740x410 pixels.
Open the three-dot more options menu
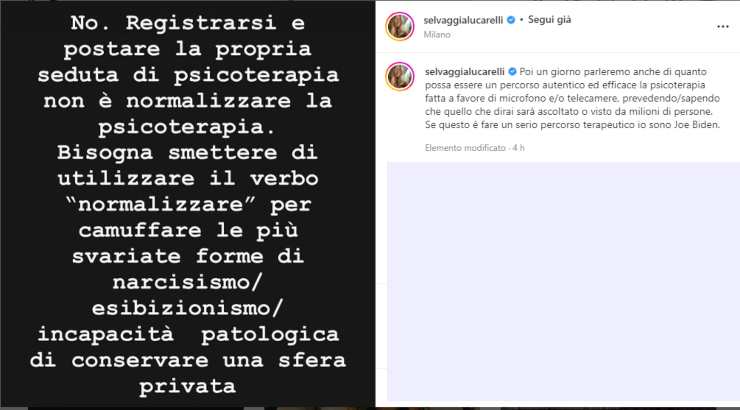coord(723,27)
